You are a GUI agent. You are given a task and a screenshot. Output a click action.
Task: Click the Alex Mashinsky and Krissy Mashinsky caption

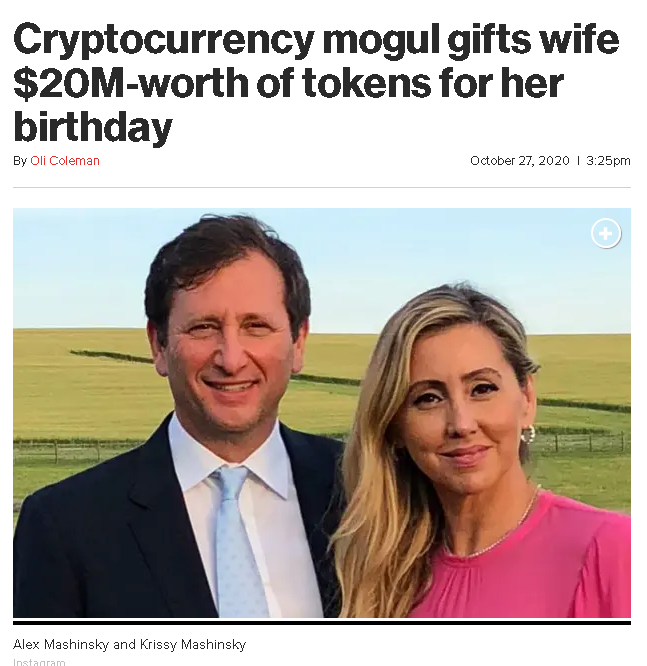130,644
